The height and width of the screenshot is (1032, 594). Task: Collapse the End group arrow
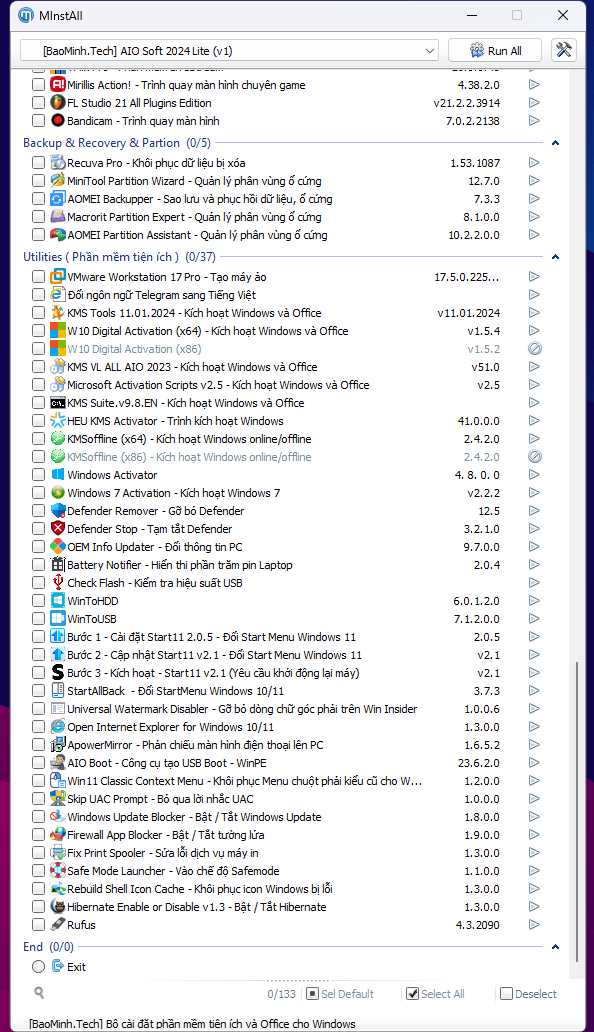(x=555, y=946)
